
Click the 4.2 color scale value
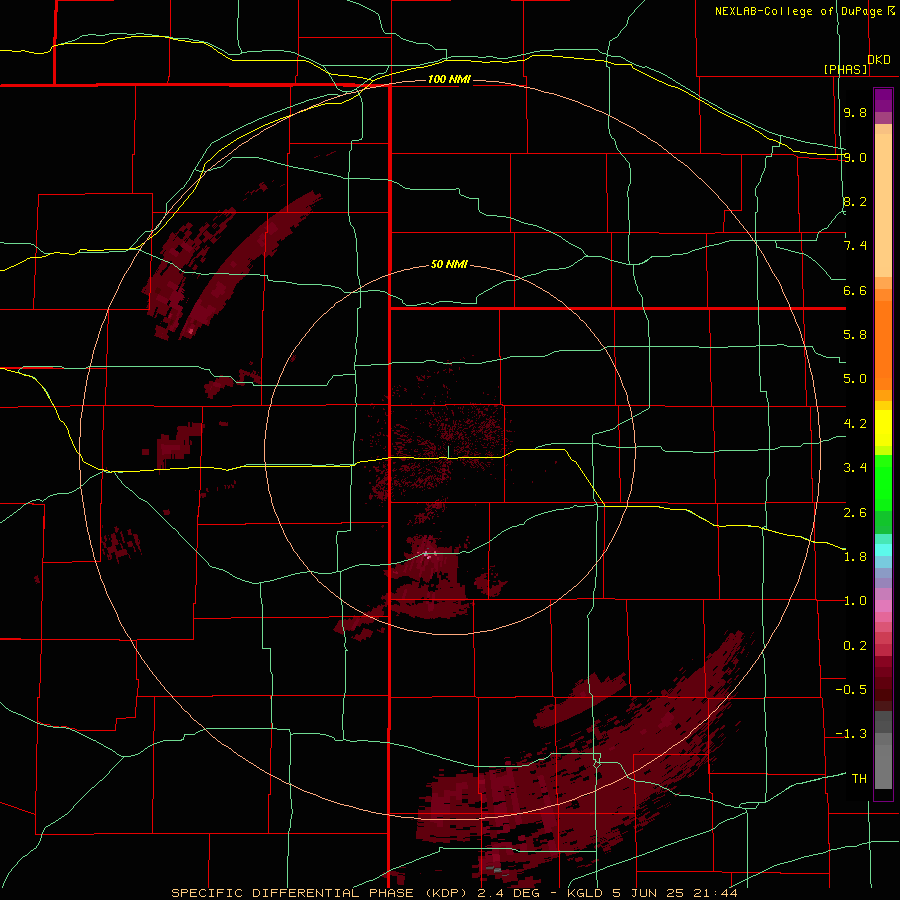[855, 424]
